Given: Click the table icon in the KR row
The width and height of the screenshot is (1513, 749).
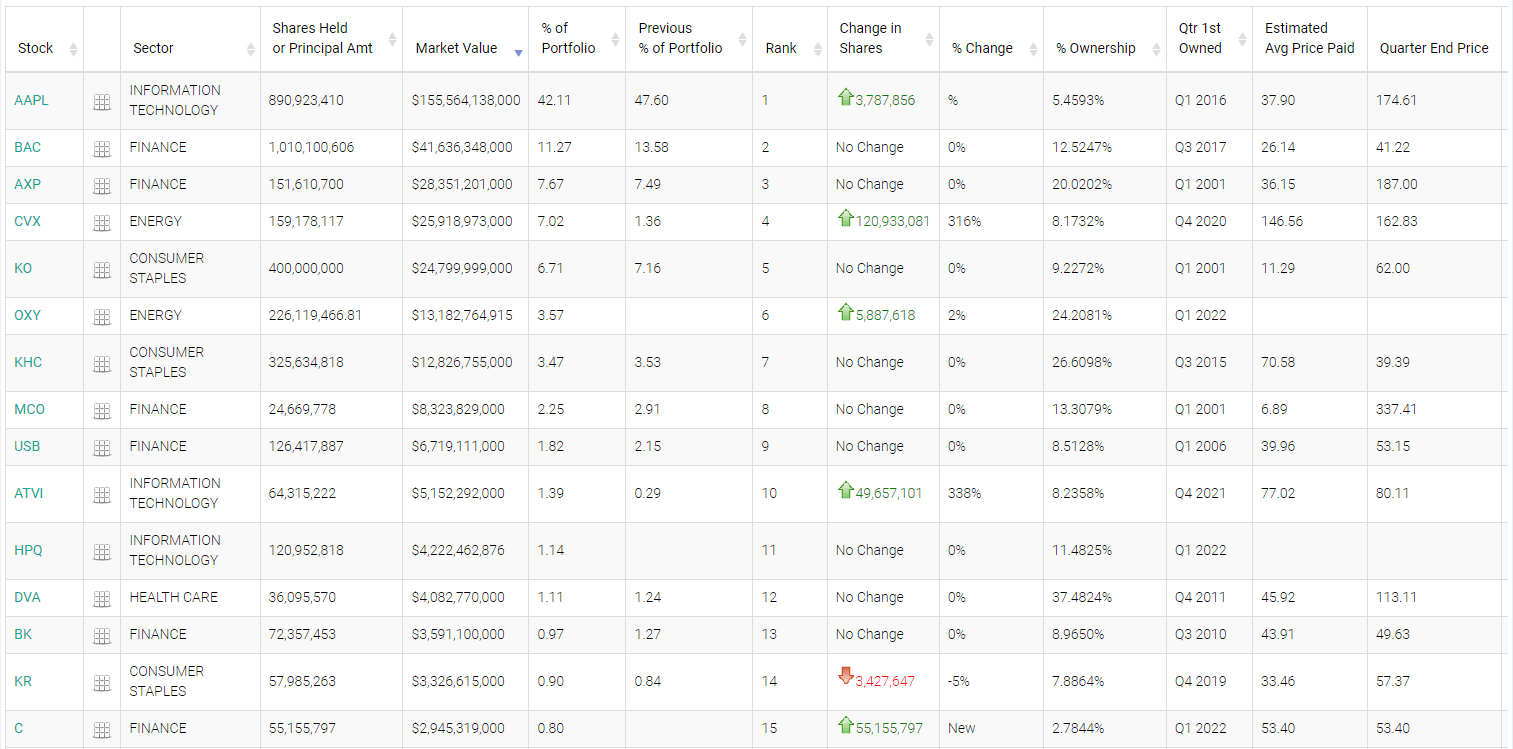Looking at the screenshot, I should coord(101,683).
